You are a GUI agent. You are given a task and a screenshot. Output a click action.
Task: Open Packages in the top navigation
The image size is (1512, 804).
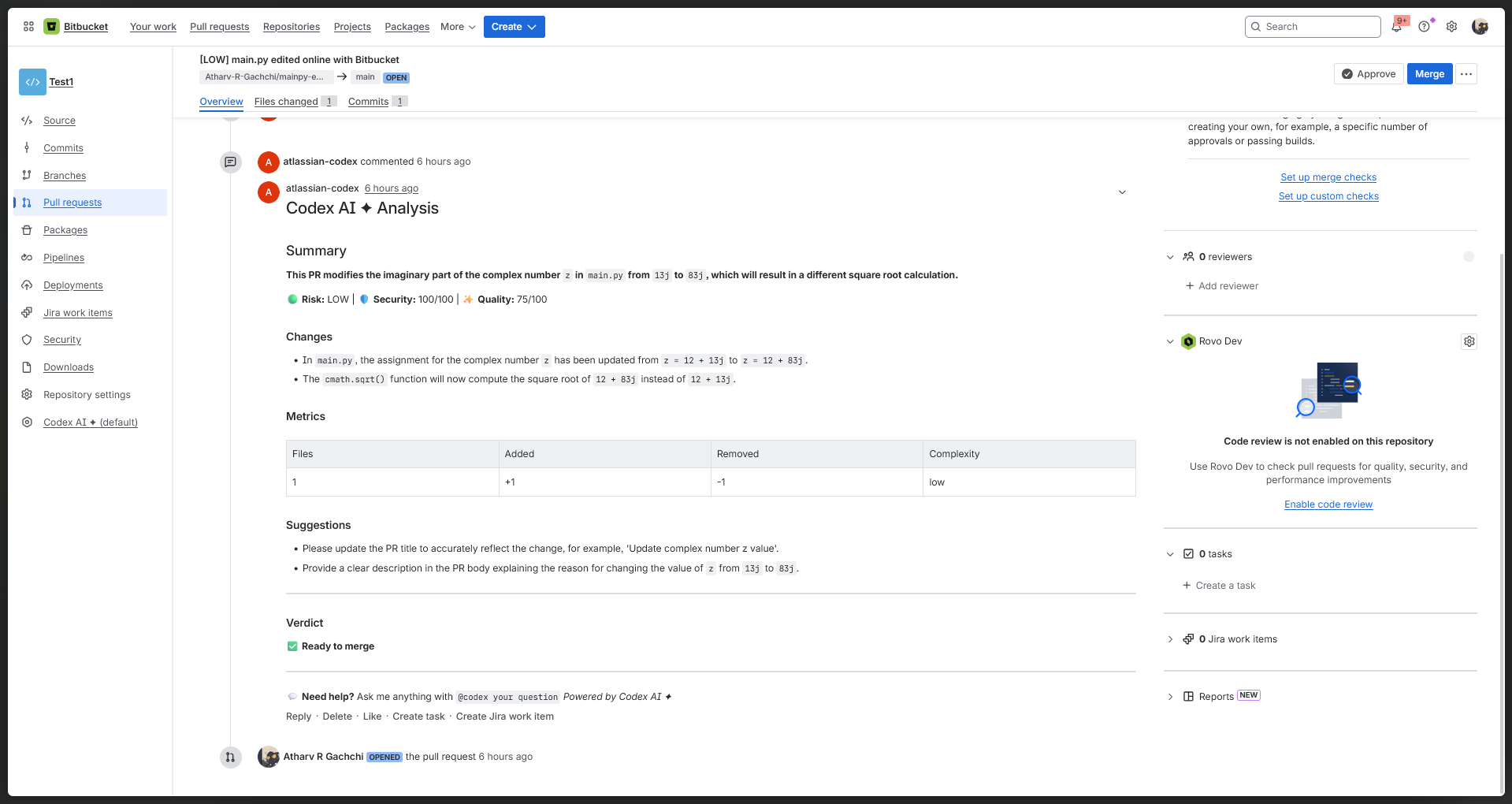click(407, 27)
